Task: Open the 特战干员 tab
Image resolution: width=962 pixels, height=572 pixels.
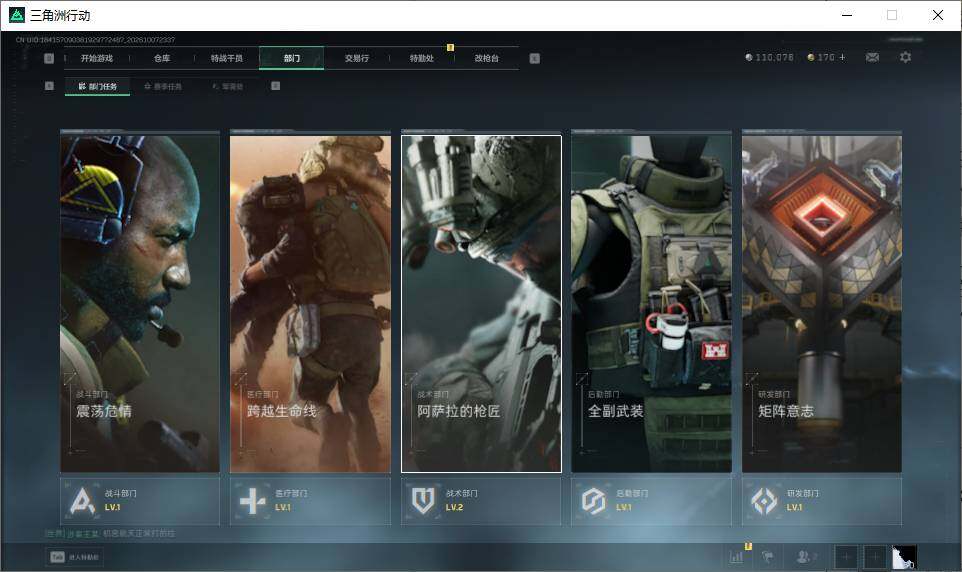Action: click(x=227, y=58)
